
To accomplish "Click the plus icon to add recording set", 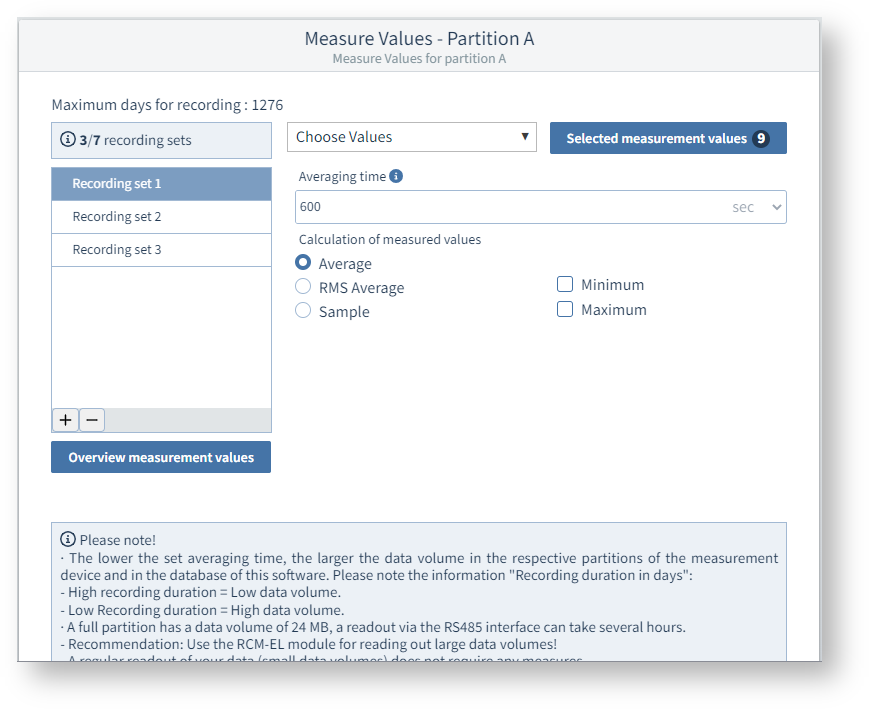I will click(x=65, y=420).
